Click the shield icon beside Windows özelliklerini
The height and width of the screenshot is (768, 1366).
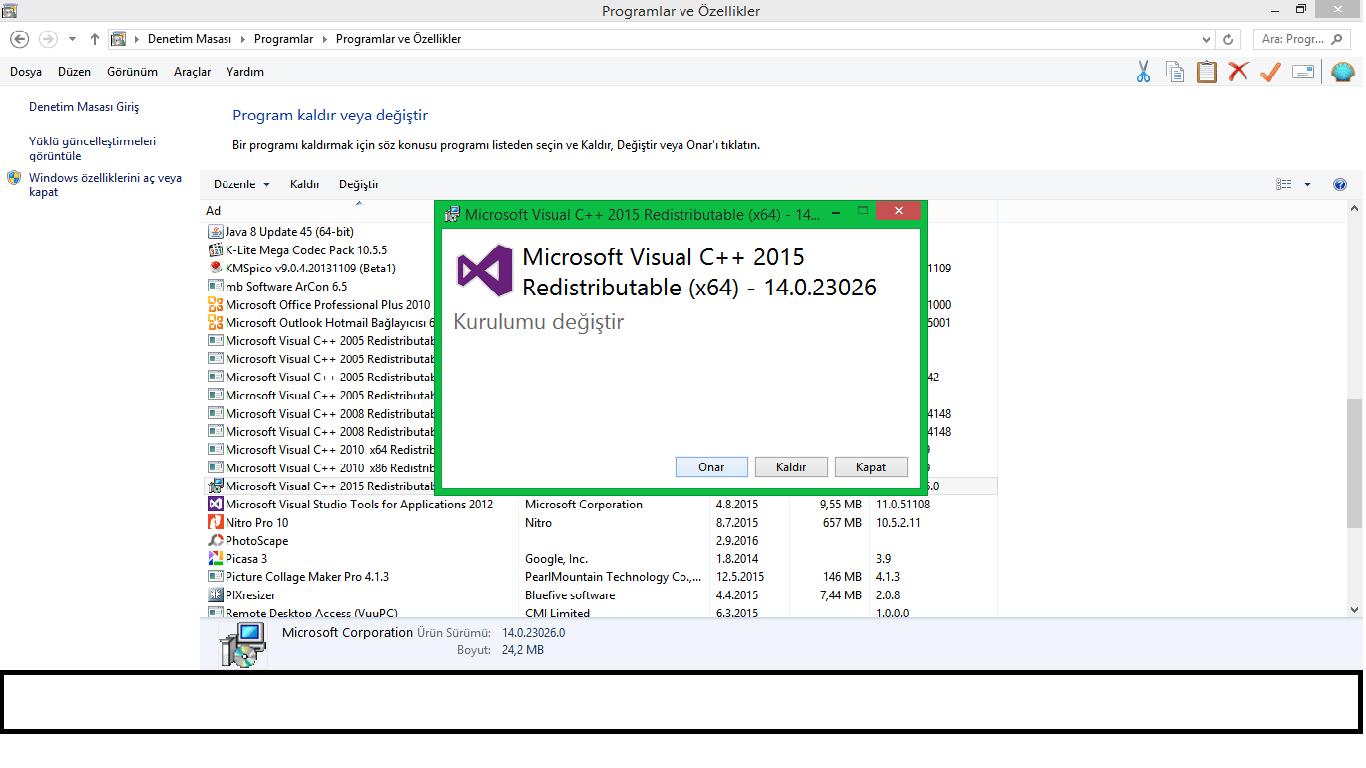point(14,178)
